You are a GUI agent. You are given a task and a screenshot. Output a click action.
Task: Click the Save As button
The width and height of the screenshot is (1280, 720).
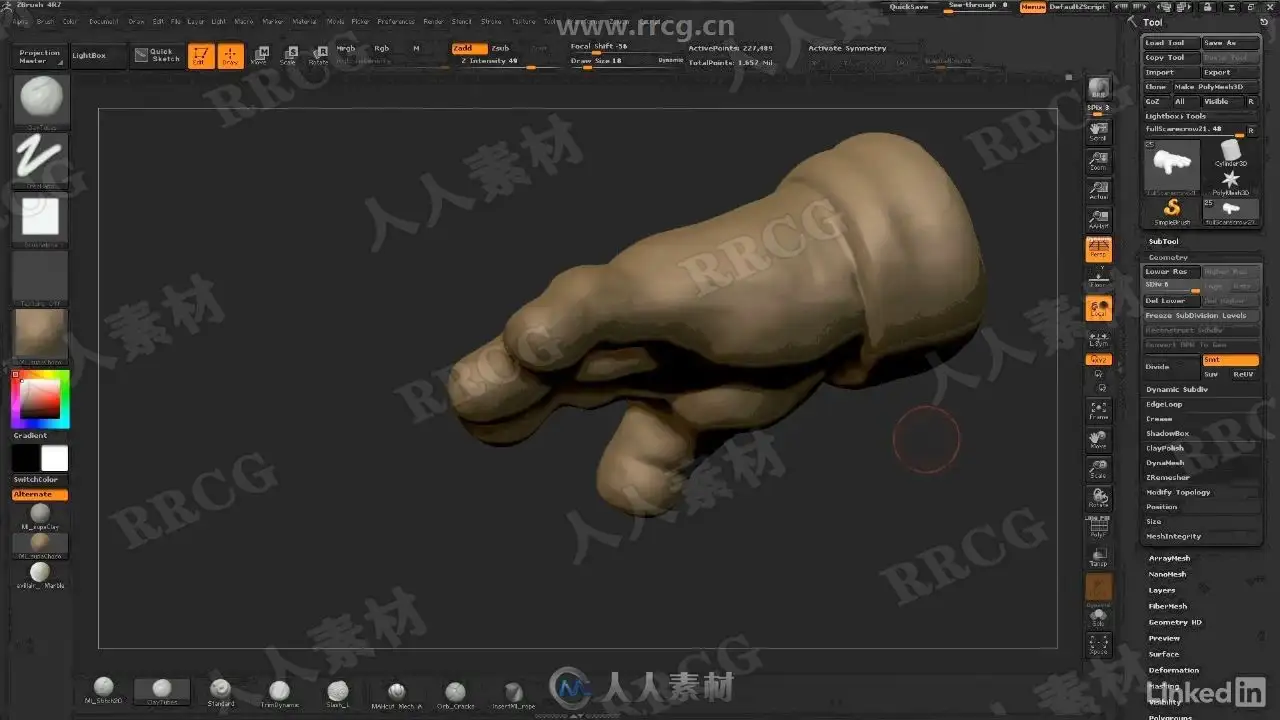[1230, 43]
